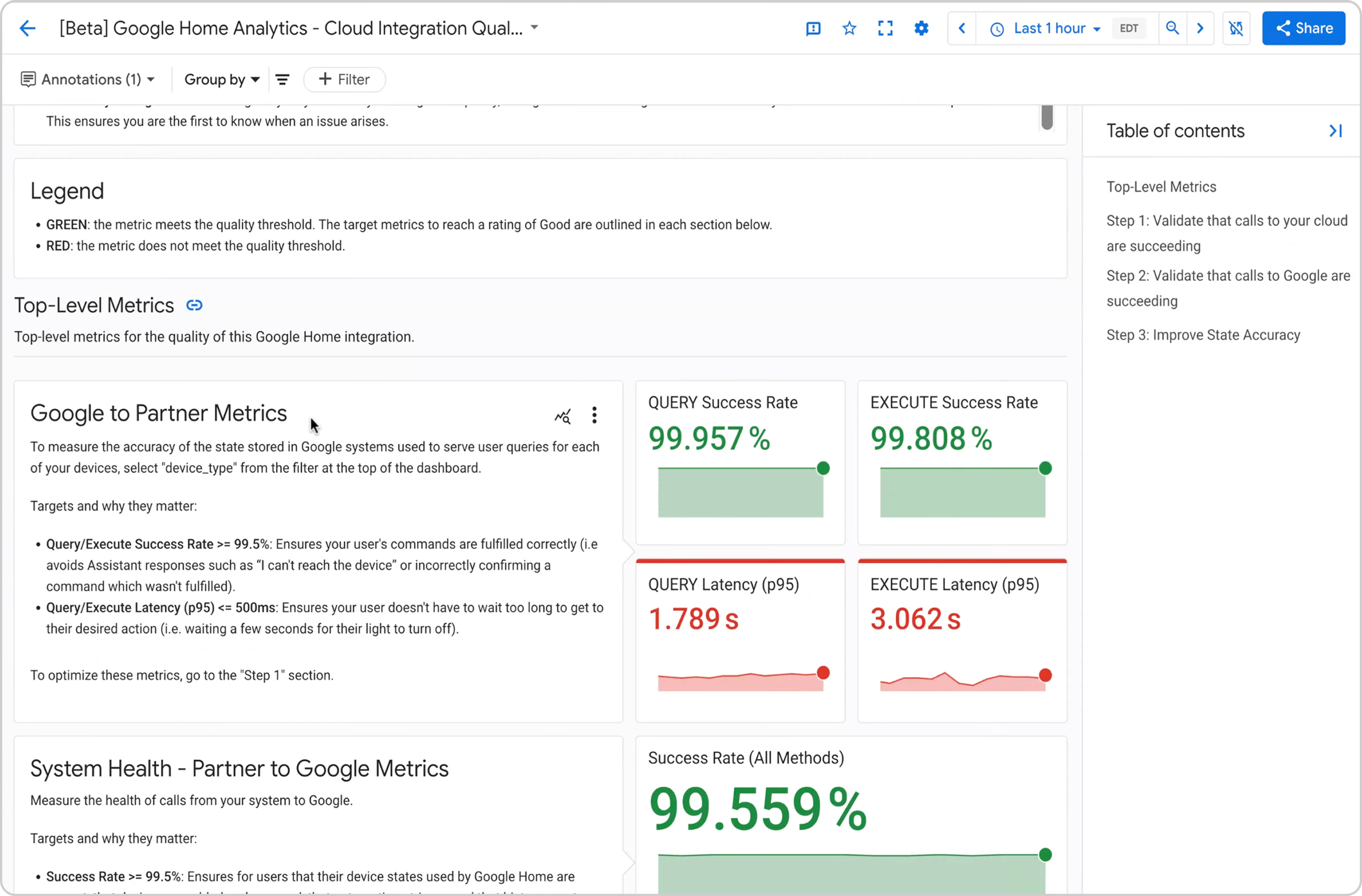Open the feedback icon in the header
Screen dimensions: 1362x896
click(x=813, y=28)
